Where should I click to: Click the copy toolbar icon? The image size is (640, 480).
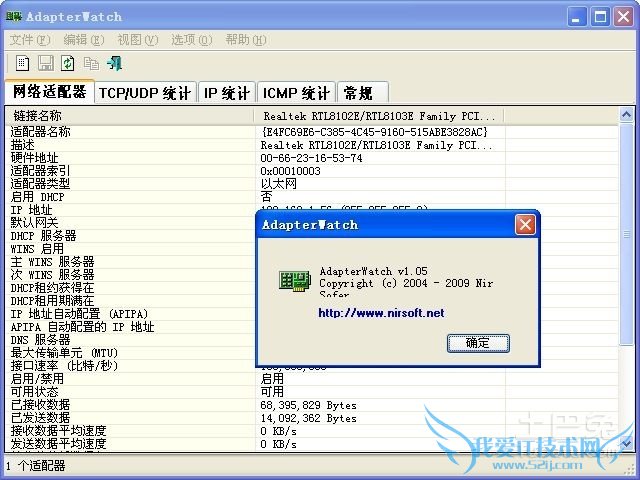[x=91, y=63]
